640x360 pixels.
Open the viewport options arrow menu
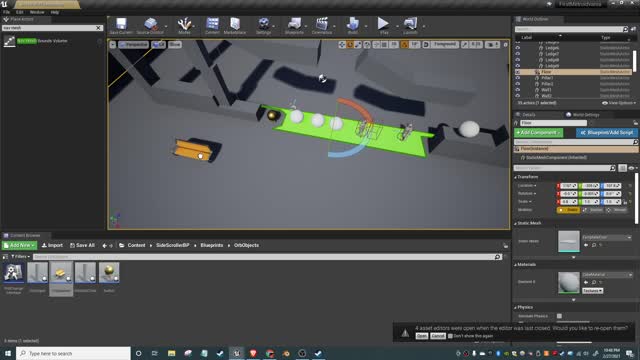[113, 44]
